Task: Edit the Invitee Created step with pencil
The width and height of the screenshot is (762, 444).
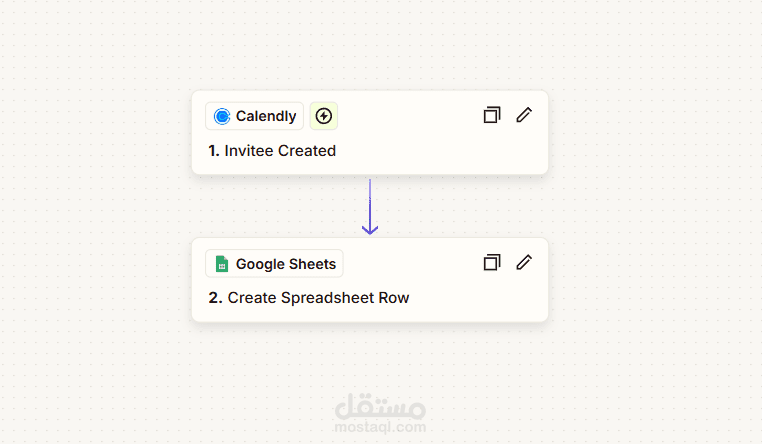Action: (524, 115)
